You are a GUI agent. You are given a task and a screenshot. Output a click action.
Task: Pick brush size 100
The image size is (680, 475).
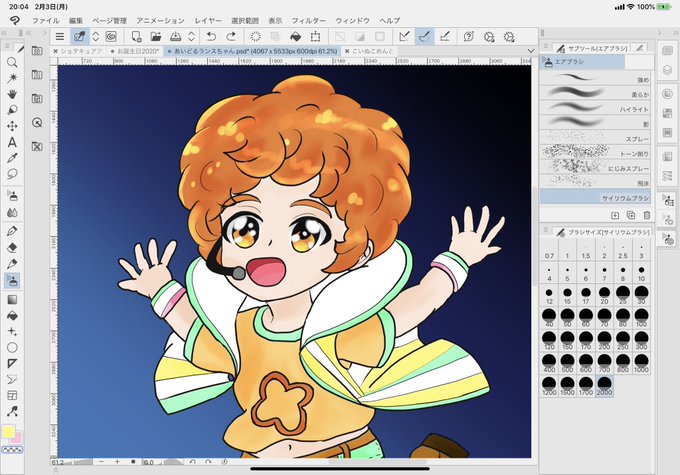click(641, 318)
